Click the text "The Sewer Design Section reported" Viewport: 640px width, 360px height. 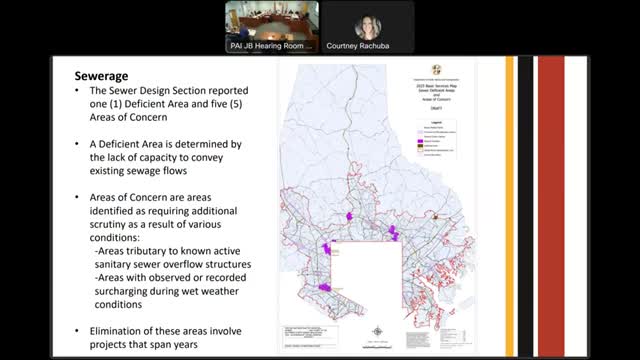tap(169, 90)
